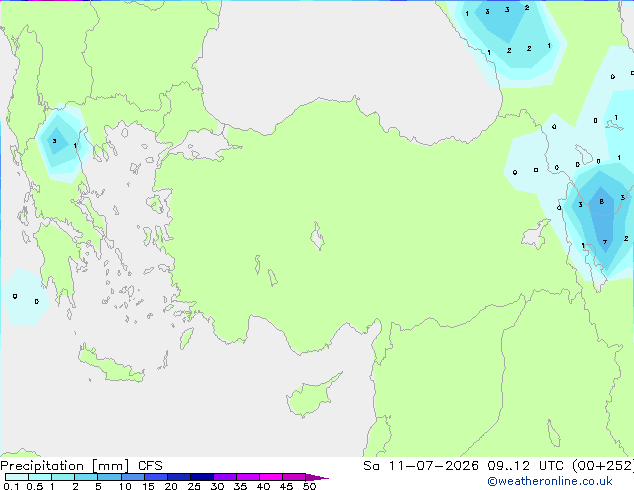Image resolution: width=634 pixels, height=490 pixels.
Task: Click the '0.5' legend scale label
Action: (x=34, y=486)
